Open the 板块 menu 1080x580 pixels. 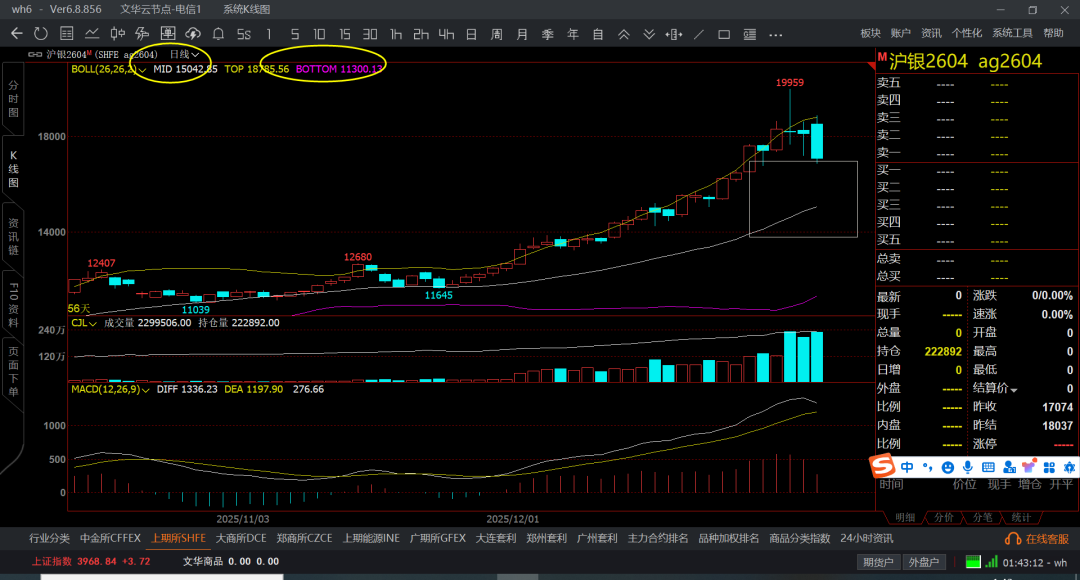pyautogui.click(x=871, y=33)
